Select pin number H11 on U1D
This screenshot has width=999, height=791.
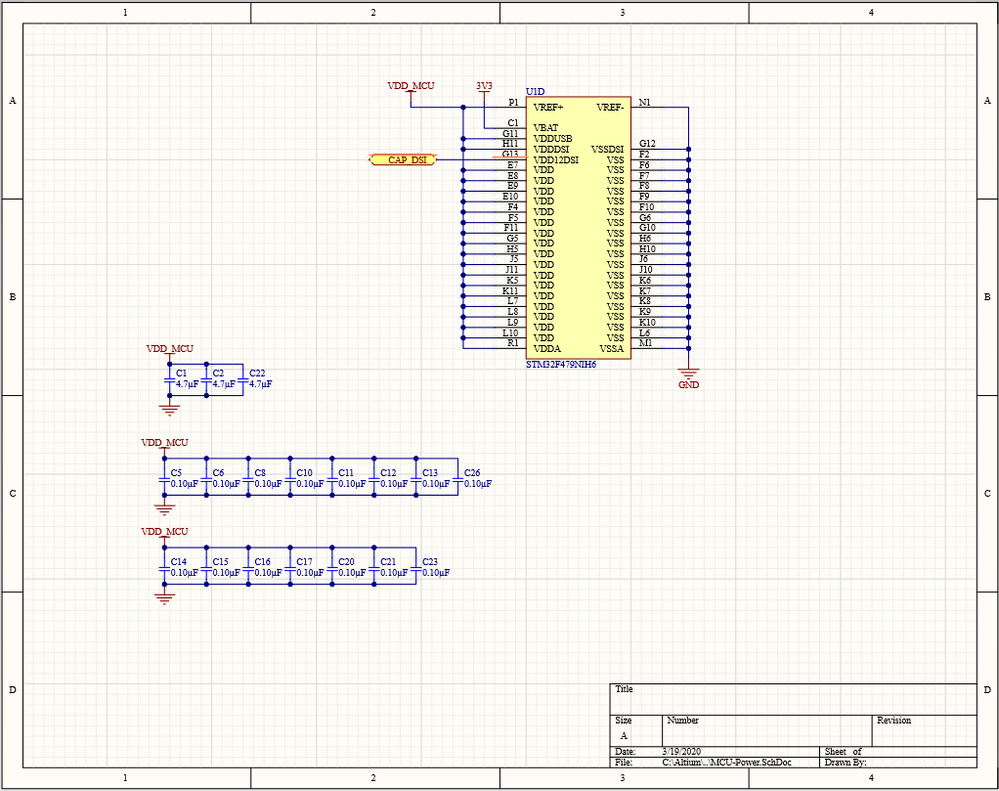[x=510, y=144]
